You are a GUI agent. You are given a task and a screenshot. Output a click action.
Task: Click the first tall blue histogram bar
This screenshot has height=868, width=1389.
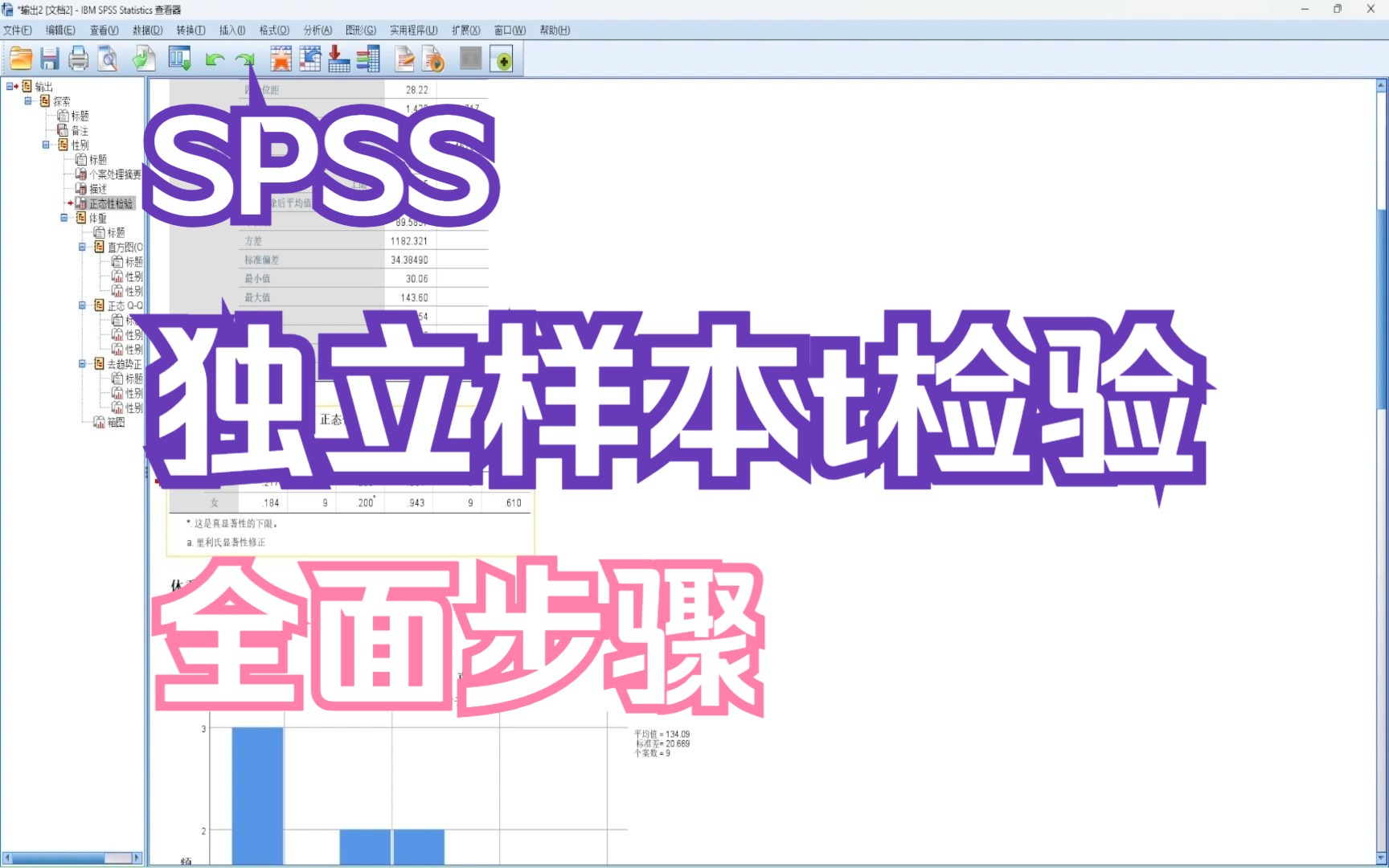pos(257,796)
